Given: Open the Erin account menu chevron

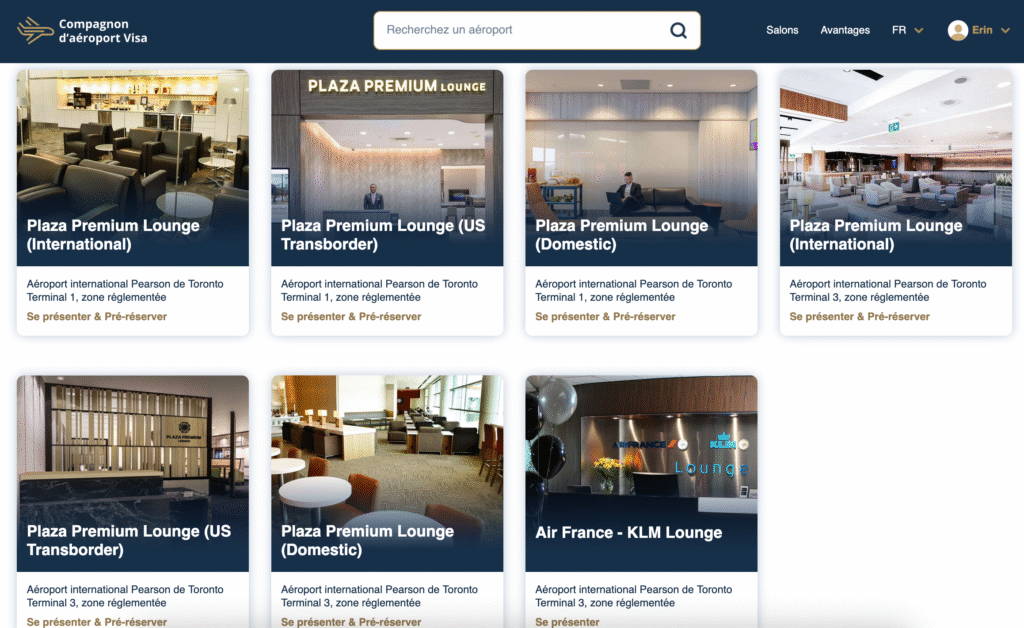Looking at the screenshot, I should [1005, 31].
